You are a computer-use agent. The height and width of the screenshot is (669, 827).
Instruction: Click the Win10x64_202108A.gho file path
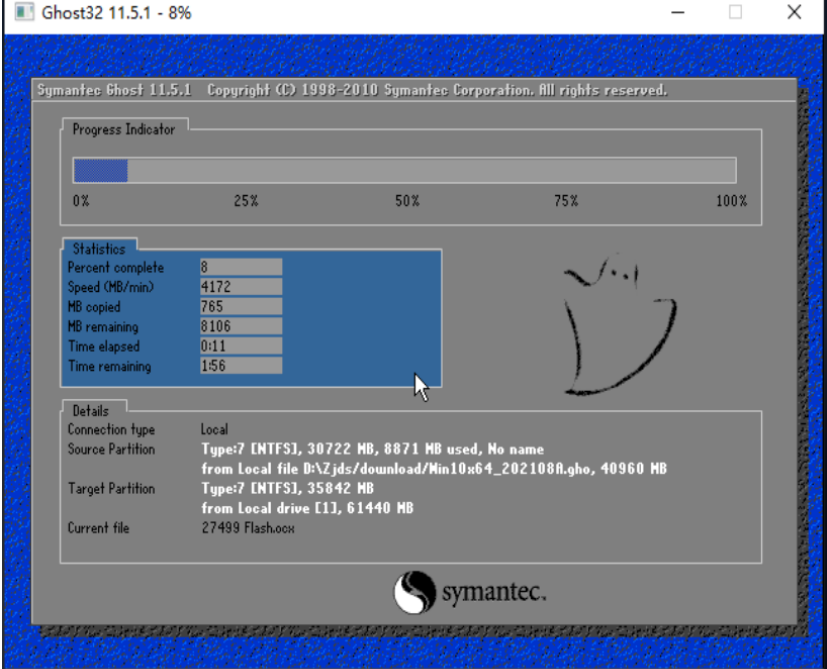447,469
